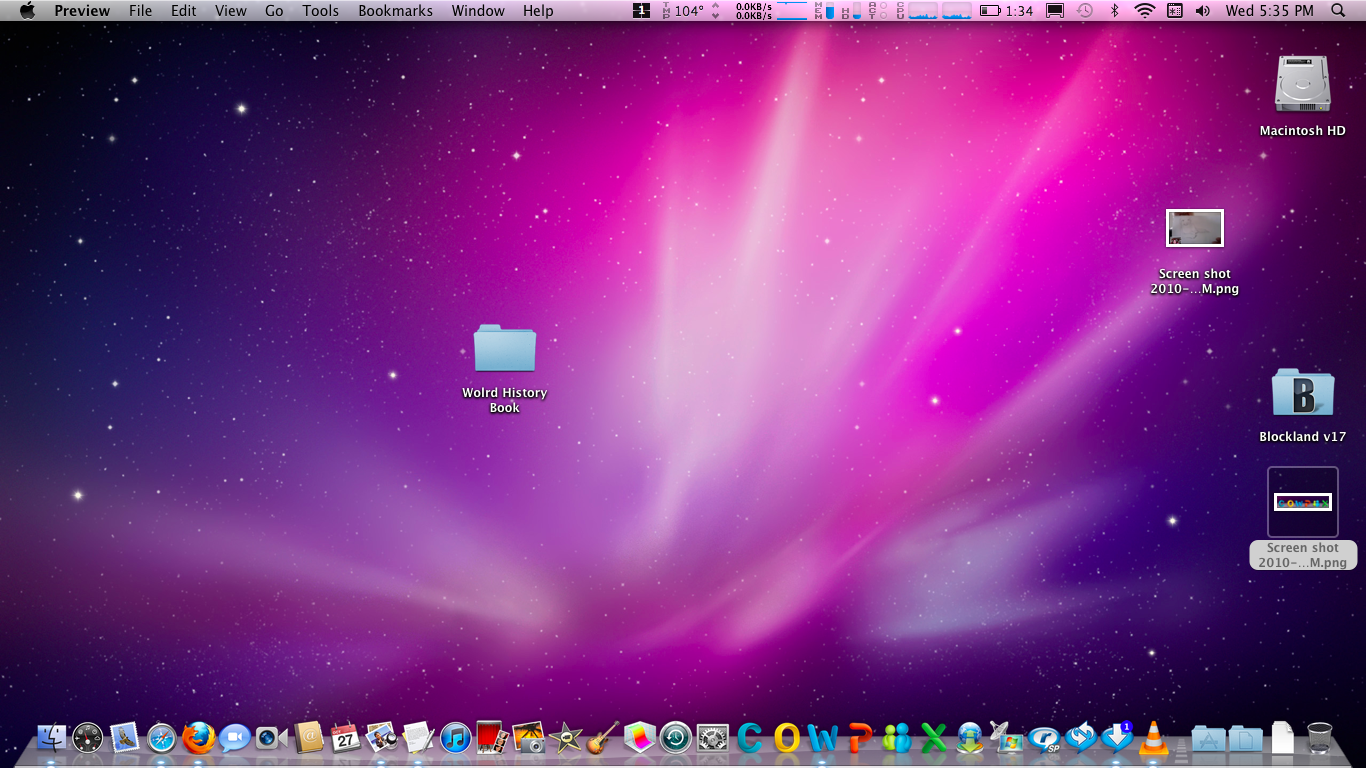Viewport: 1366px width, 768px height.
Task: Open the battery status dropdown
Action: [988, 12]
